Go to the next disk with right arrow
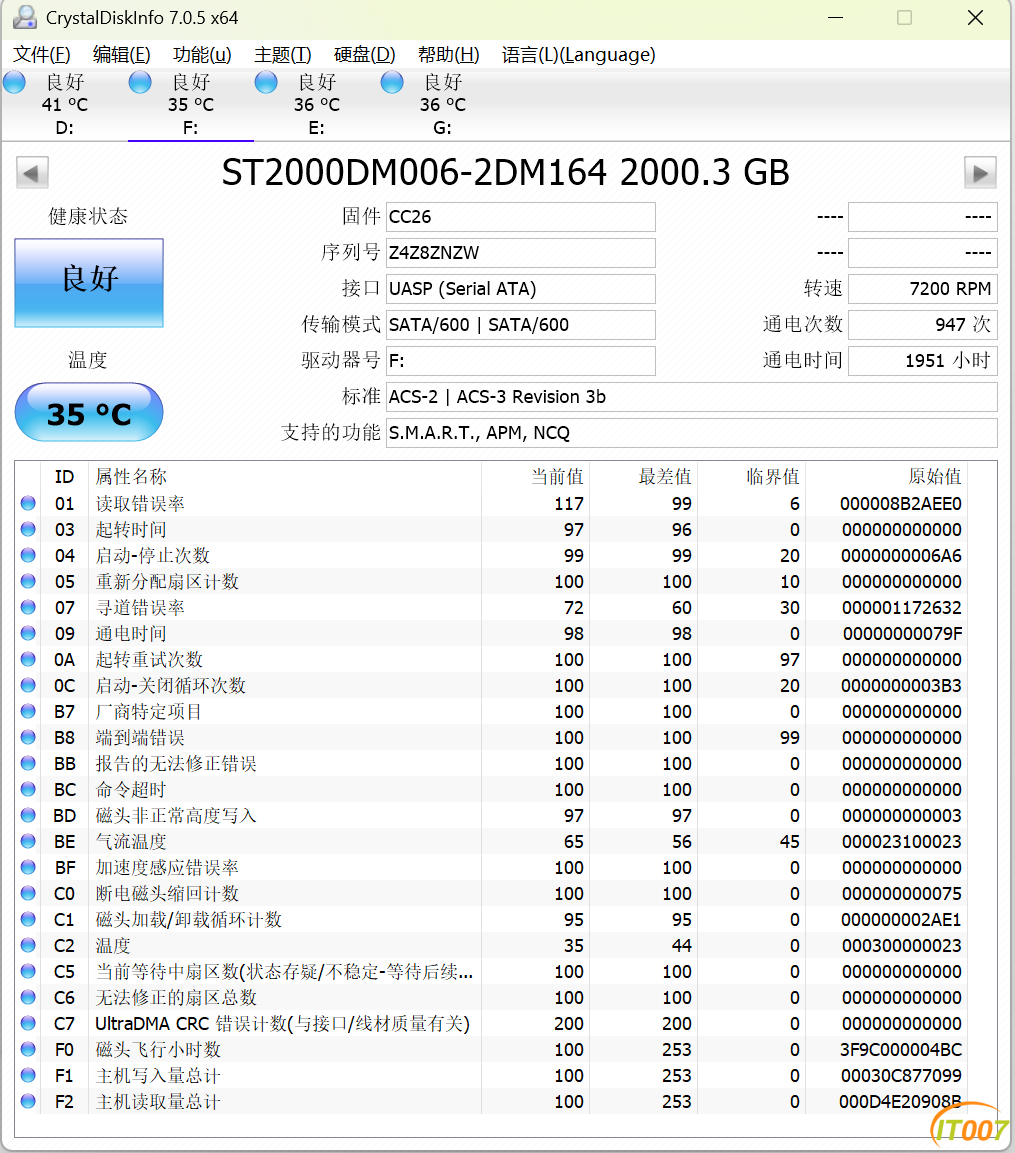The image size is (1015, 1153). tap(980, 174)
